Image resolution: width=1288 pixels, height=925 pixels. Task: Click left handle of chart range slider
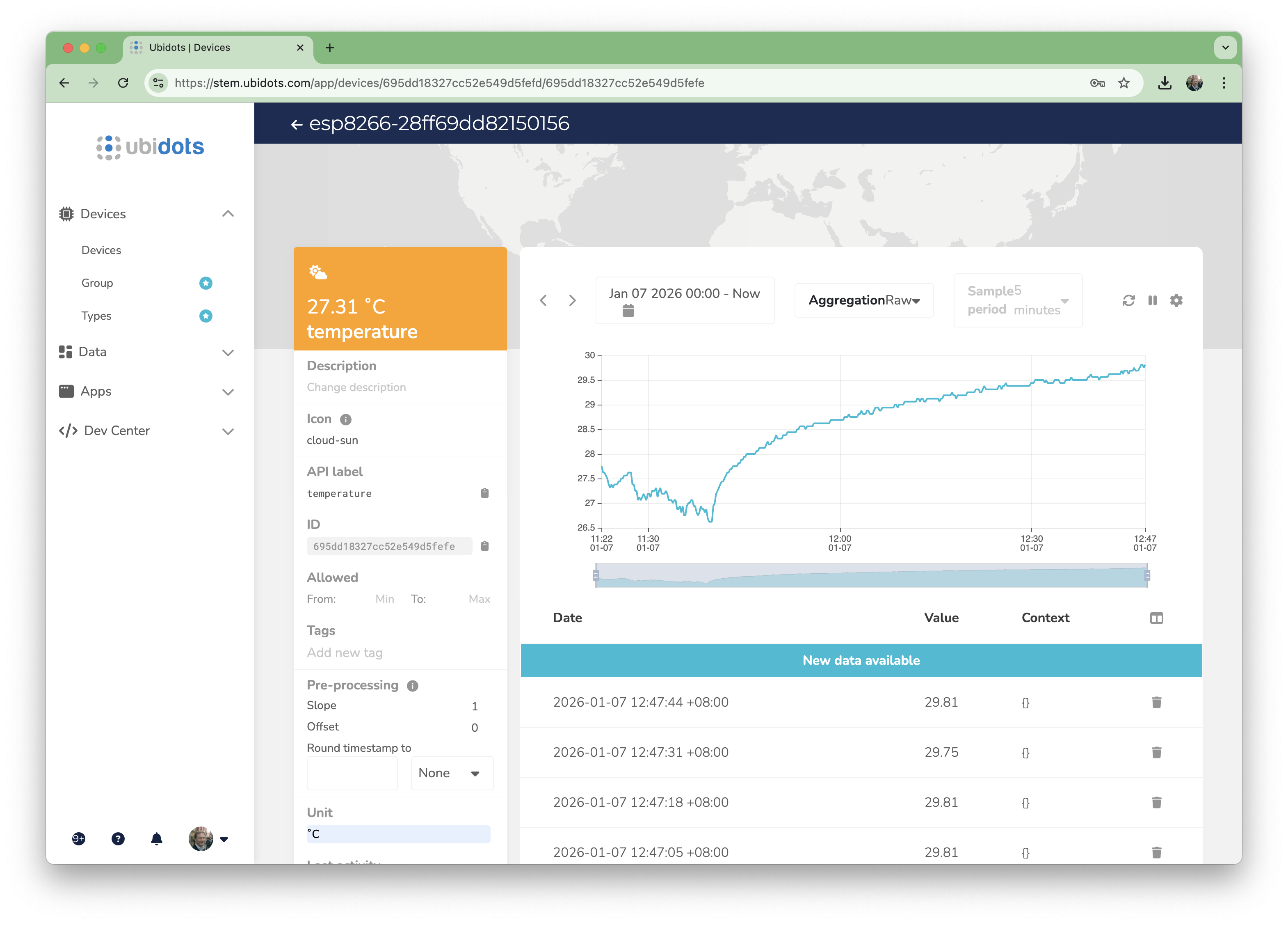click(596, 576)
